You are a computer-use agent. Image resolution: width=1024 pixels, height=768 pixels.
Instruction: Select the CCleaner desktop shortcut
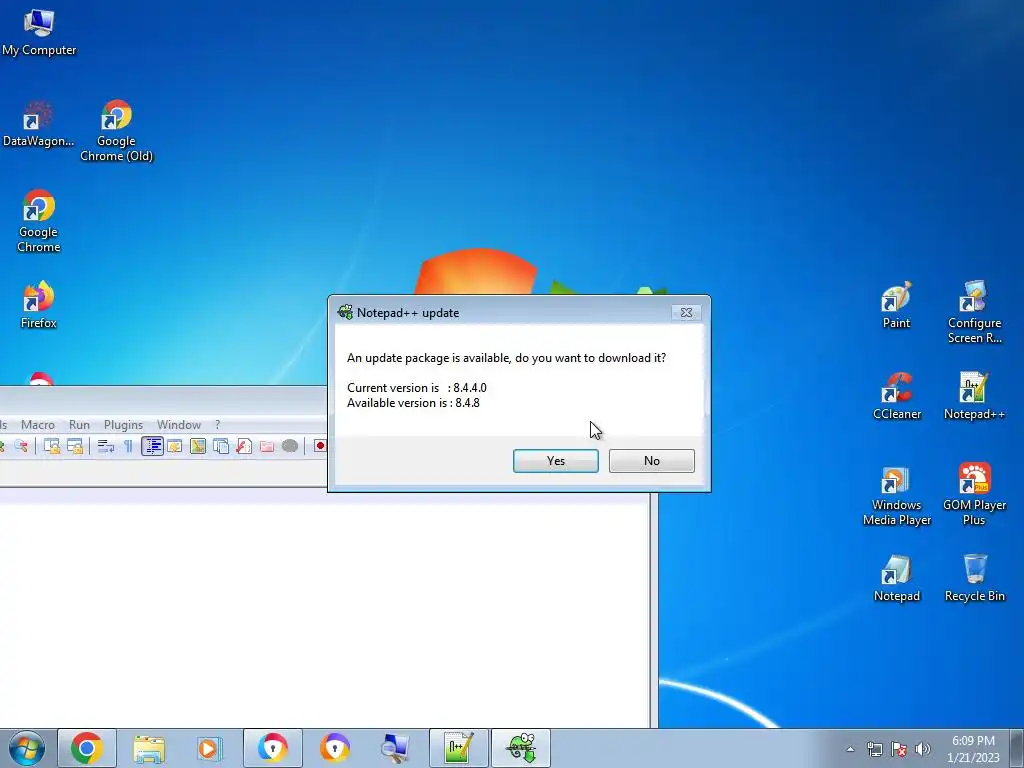point(897,396)
